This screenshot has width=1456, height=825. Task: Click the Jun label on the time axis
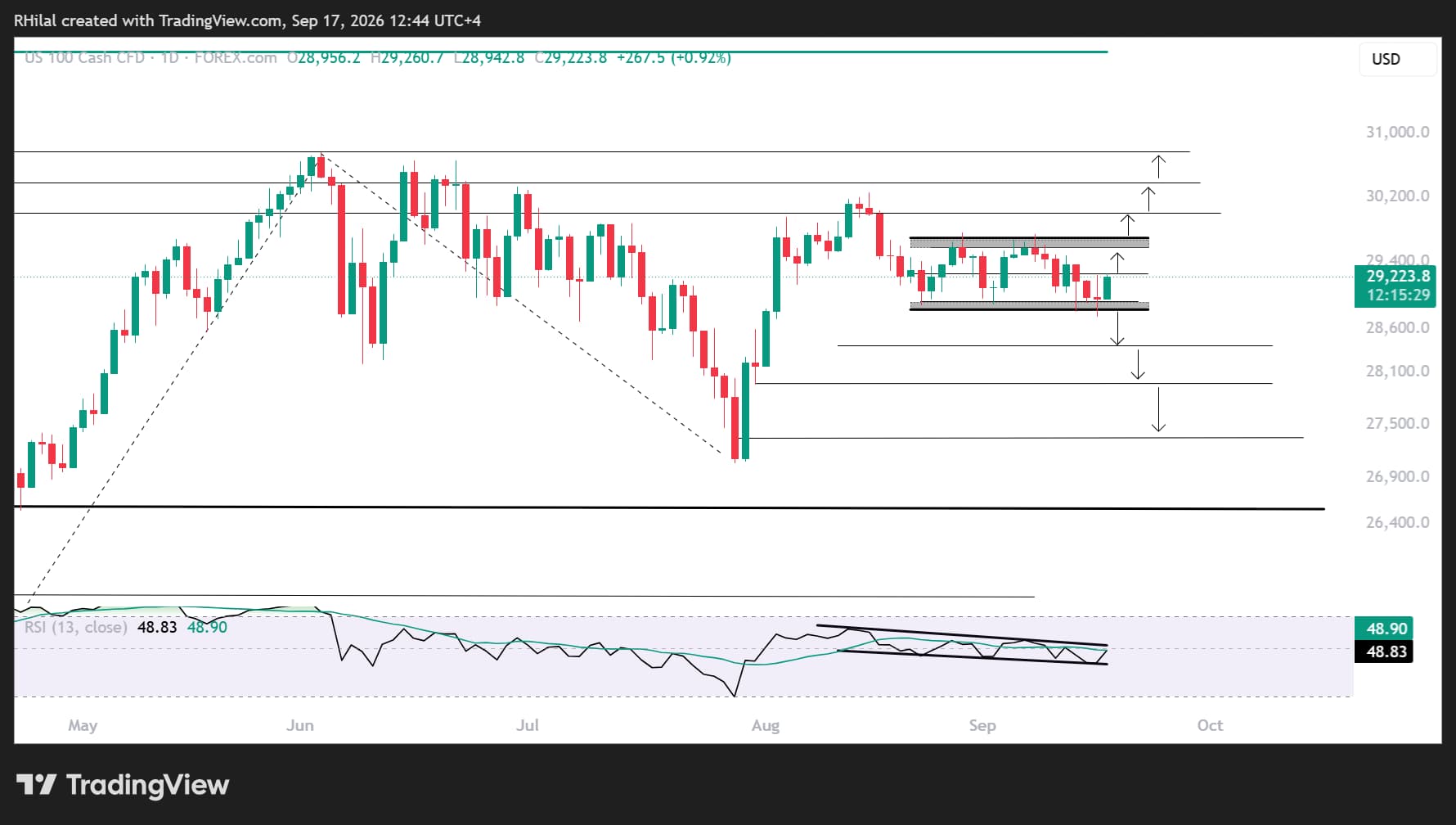point(300,725)
